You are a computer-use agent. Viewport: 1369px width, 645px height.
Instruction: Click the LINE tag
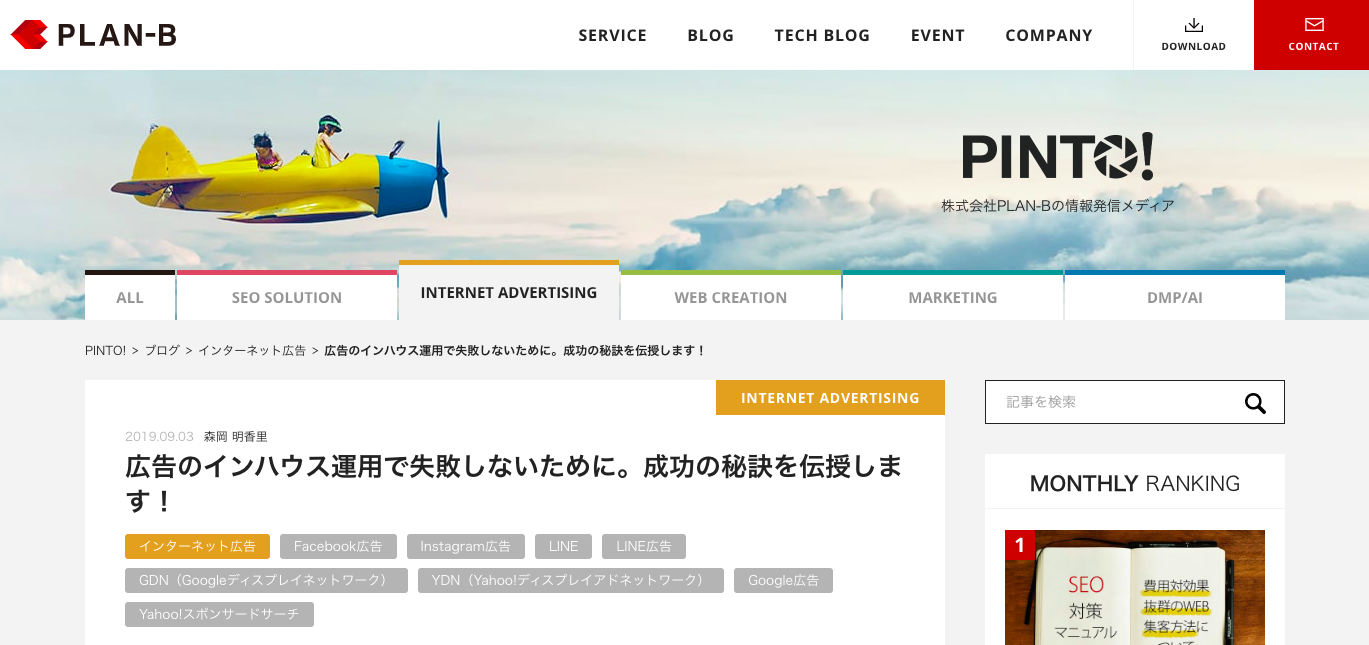(x=563, y=546)
